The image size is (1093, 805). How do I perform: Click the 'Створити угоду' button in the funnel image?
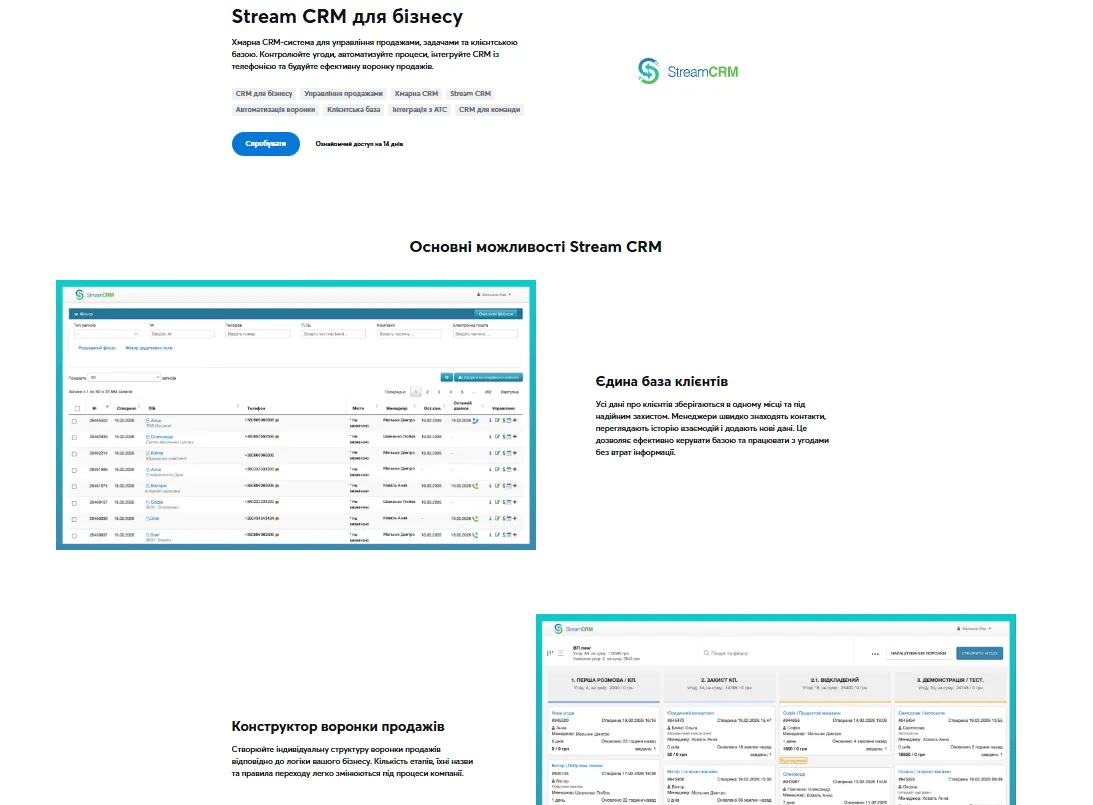(x=979, y=653)
